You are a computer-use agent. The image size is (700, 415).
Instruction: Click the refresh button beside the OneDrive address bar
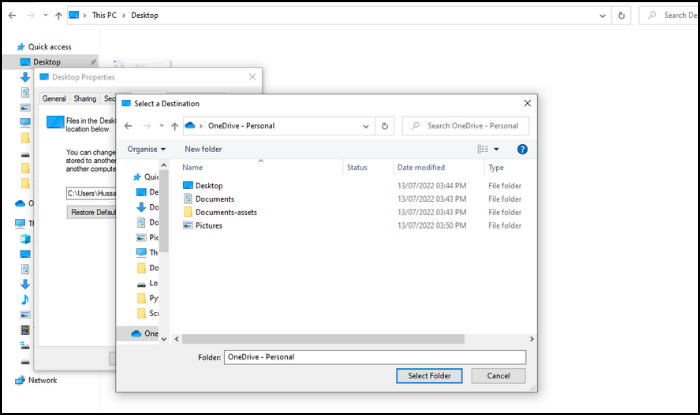[385, 126]
